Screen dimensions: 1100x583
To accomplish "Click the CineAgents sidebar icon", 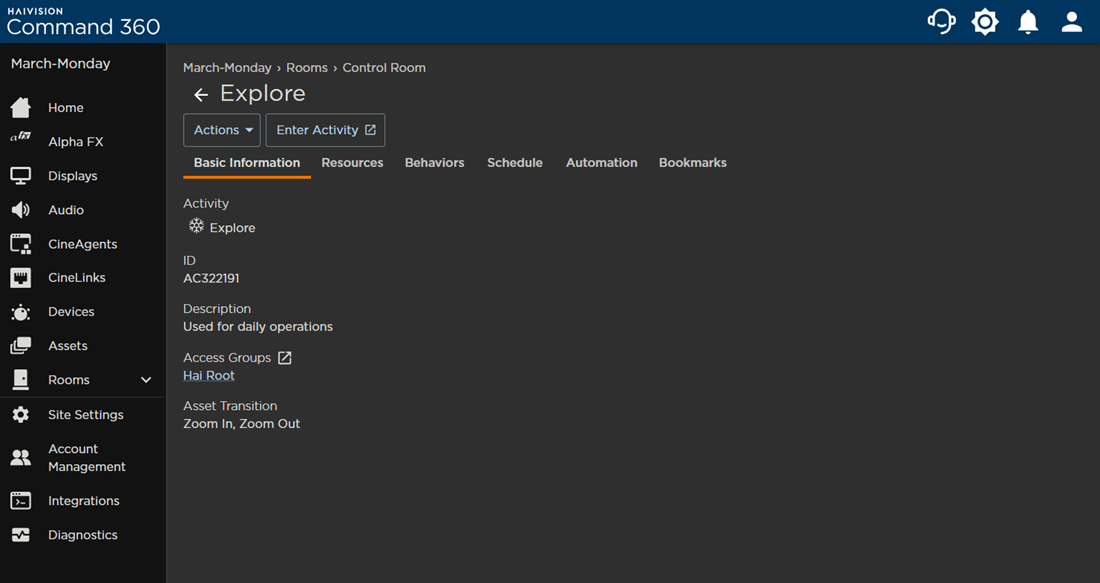I will (x=20, y=244).
